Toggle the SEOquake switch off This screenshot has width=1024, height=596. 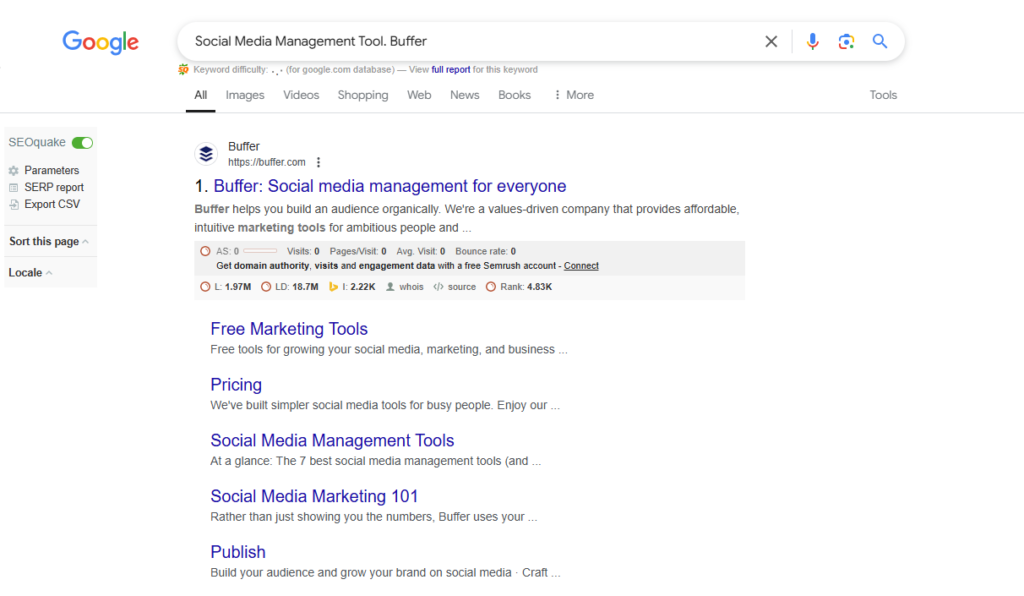(x=82, y=142)
